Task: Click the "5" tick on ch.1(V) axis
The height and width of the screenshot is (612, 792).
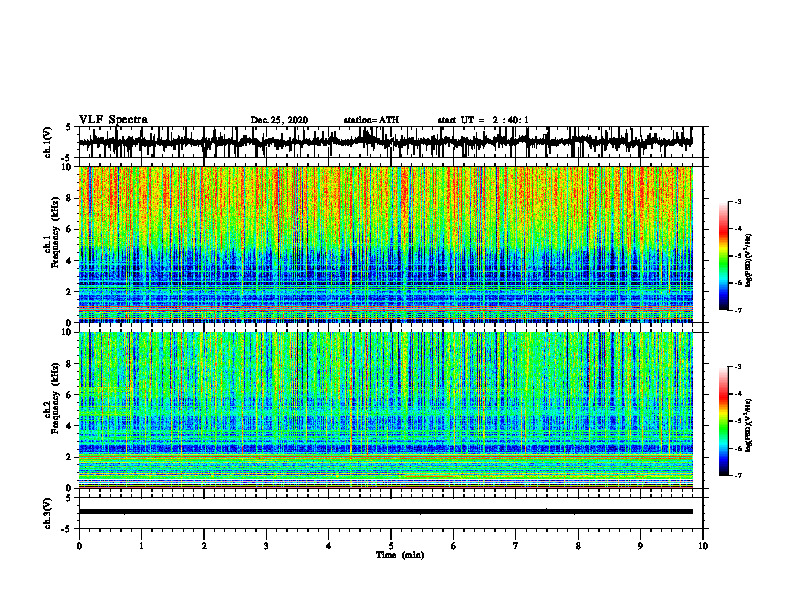Action: click(69, 128)
